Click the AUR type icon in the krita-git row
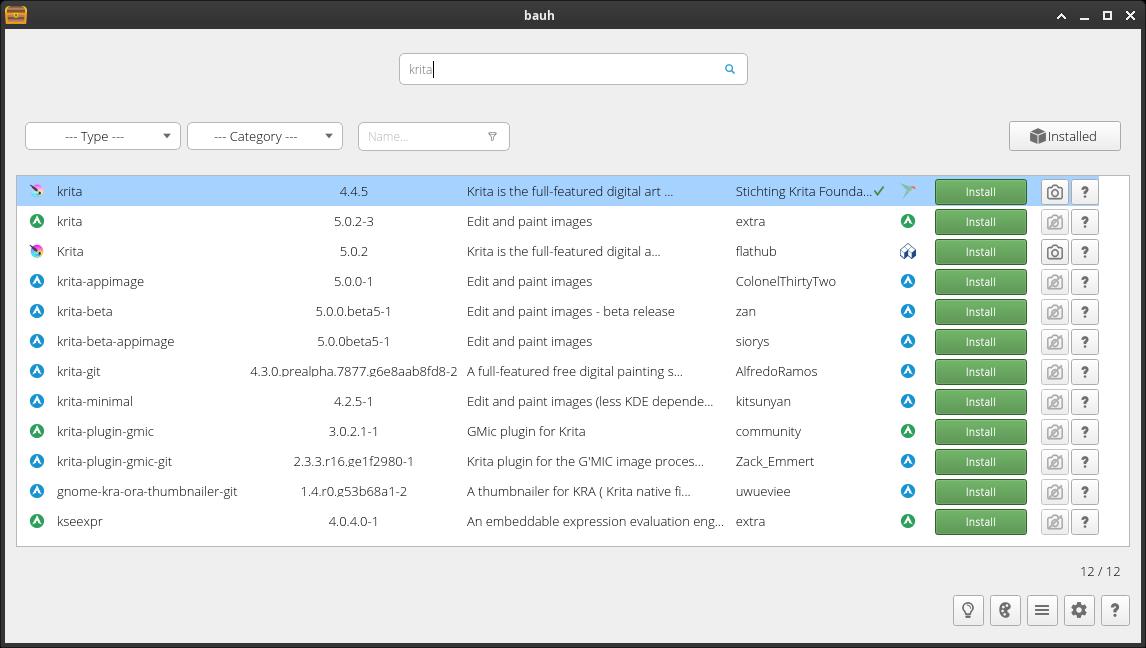 [x=908, y=371]
